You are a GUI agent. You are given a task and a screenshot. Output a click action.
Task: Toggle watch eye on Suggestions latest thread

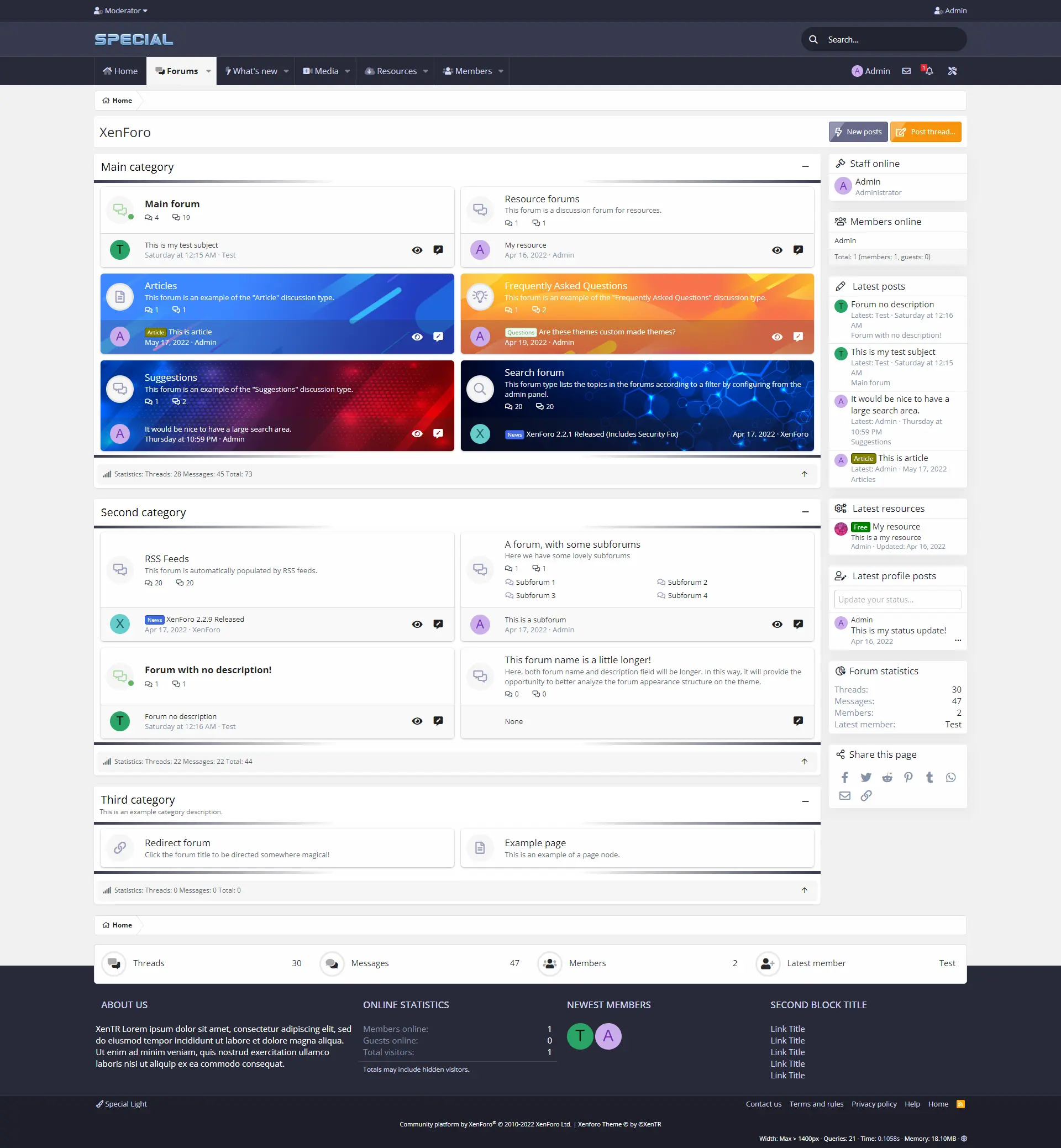[417, 433]
